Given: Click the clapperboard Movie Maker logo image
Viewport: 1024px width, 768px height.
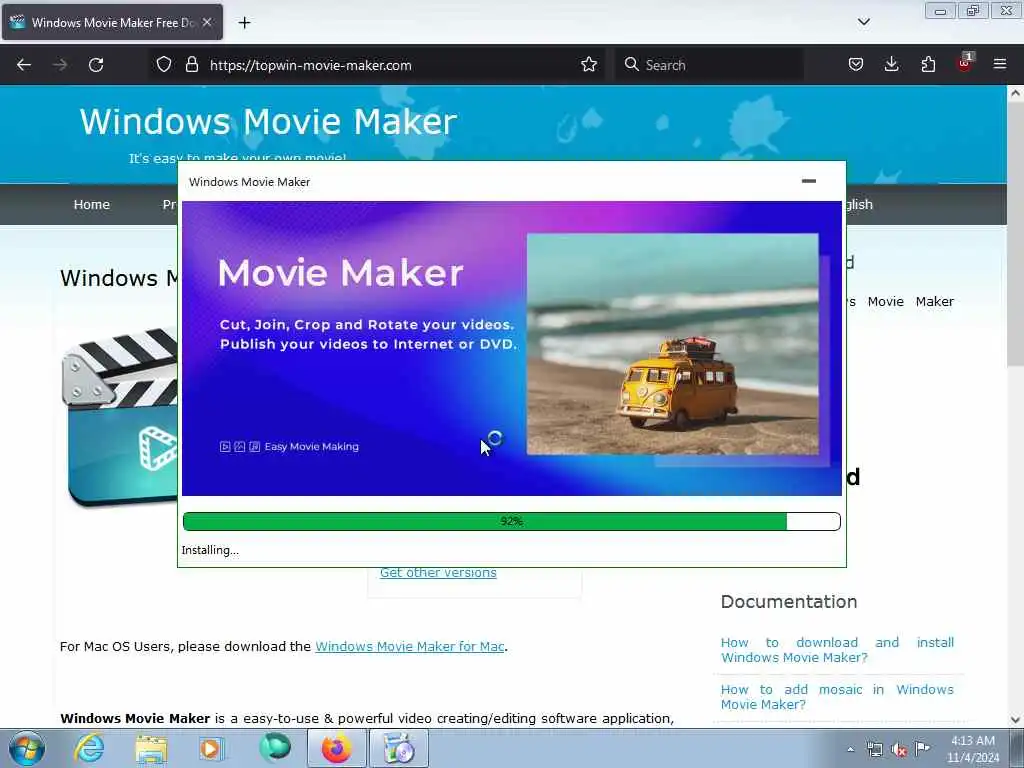Looking at the screenshot, I should (119, 418).
